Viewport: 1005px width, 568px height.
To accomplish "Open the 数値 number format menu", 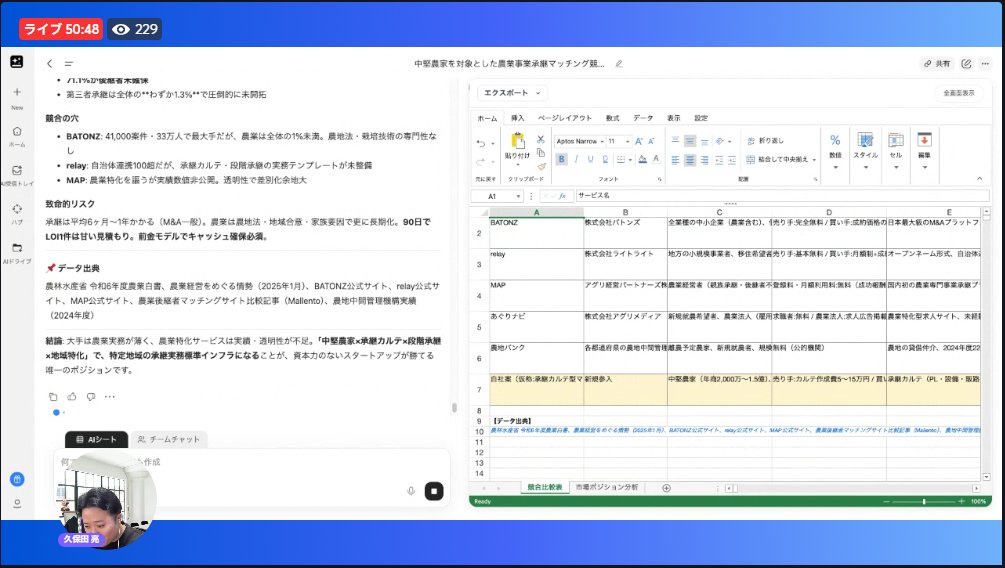I will tap(835, 151).
